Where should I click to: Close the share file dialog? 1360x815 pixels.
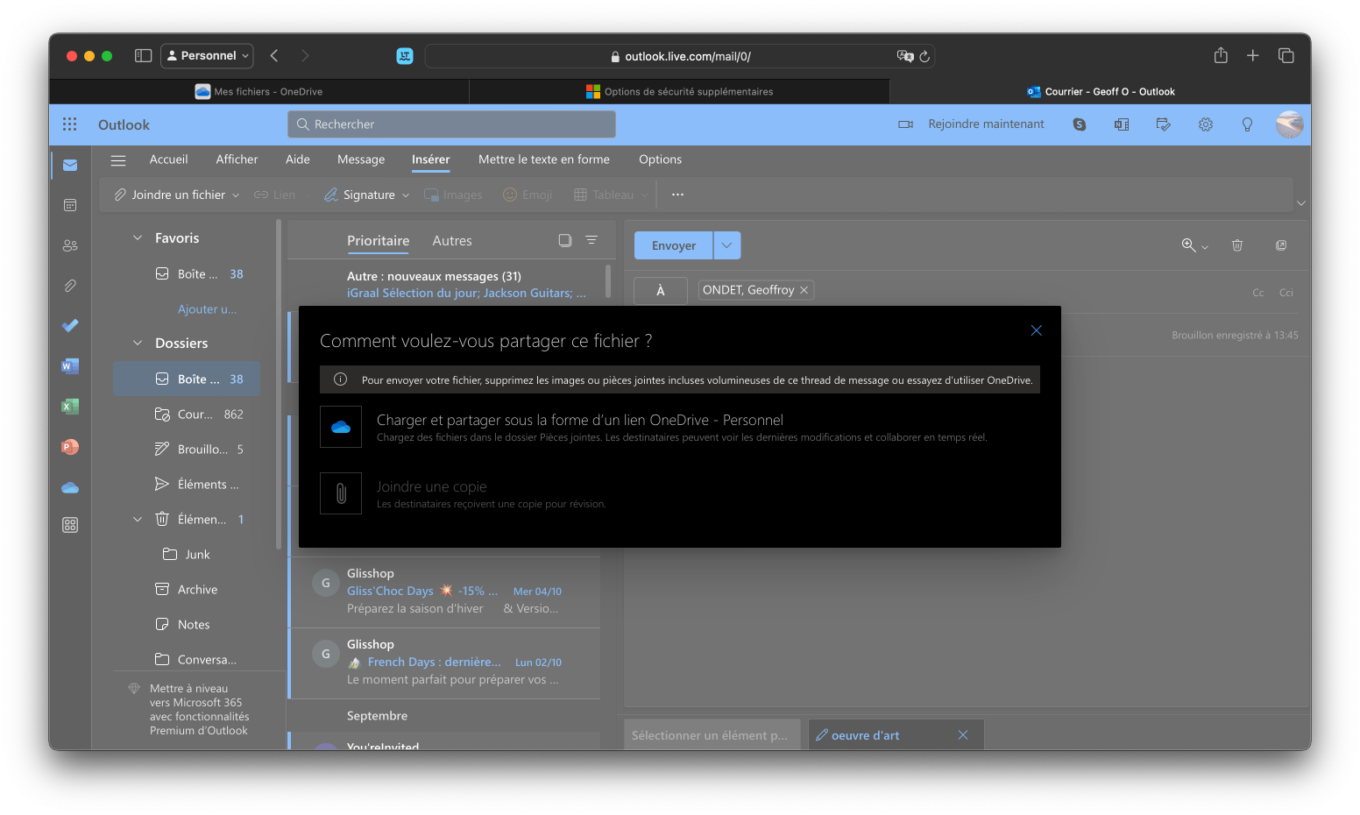pos(1036,330)
